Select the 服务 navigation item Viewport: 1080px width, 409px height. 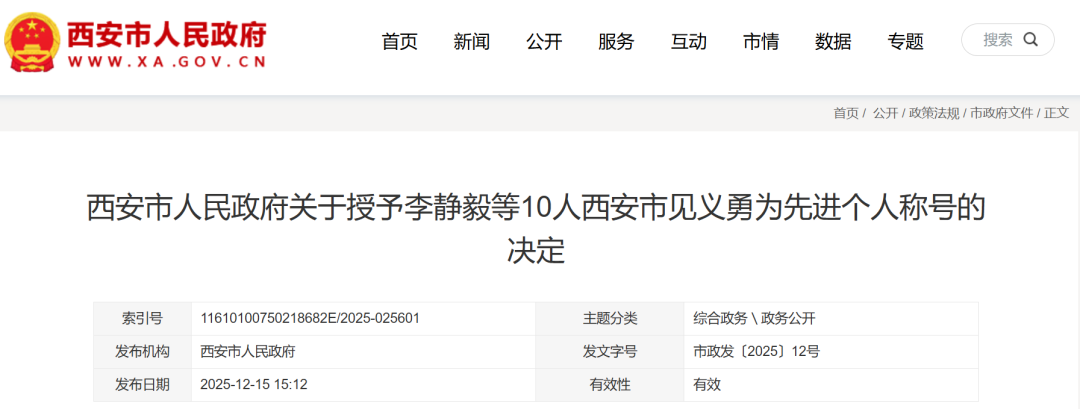[616, 42]
